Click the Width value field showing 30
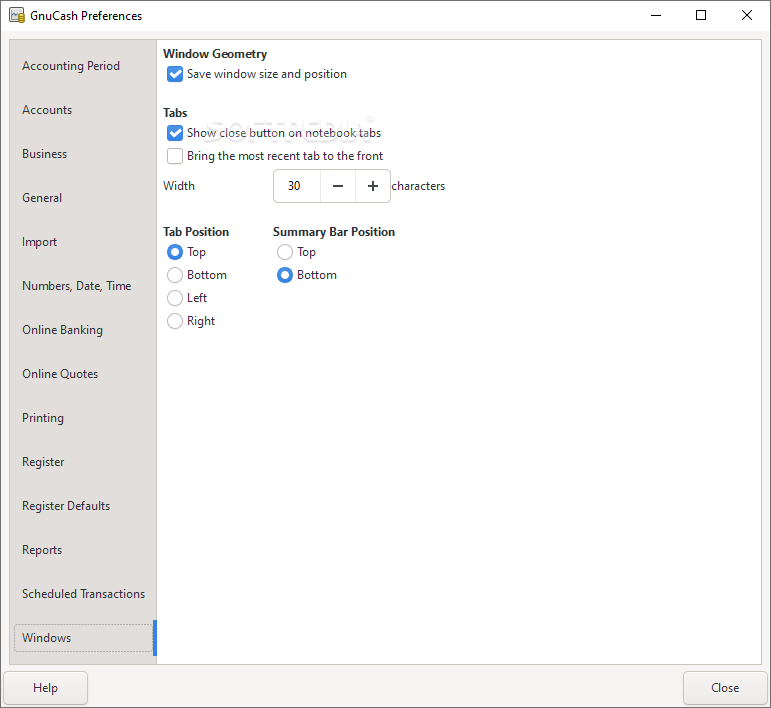 pos(297,186)
